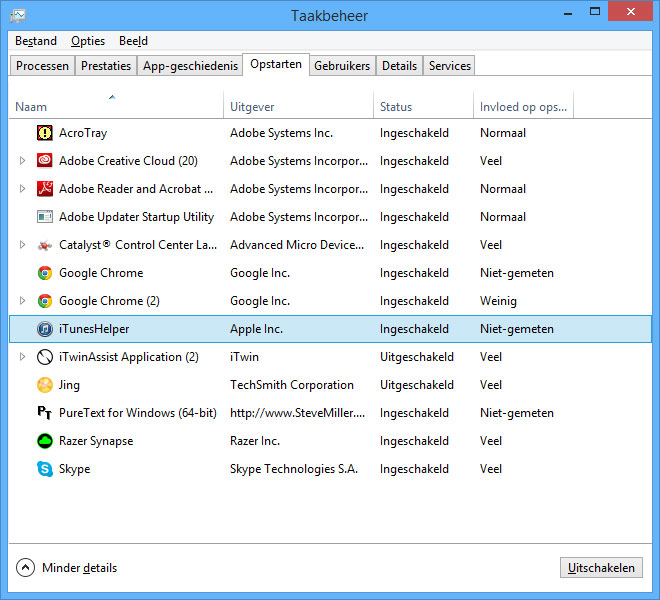Switch to the Prestaties tab

coord(106,66)
